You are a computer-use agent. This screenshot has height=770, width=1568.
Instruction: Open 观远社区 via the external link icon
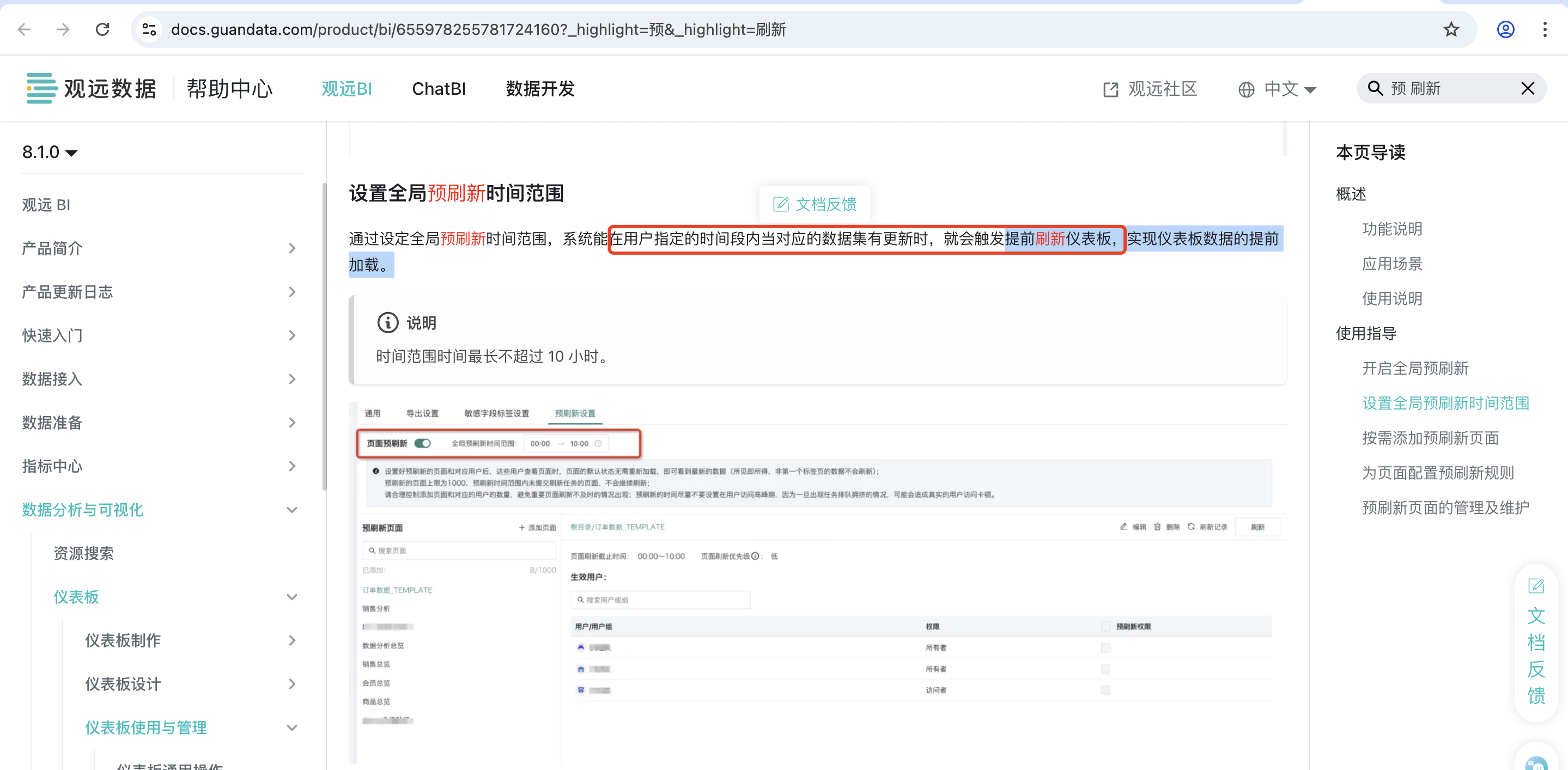point(1110,89)
